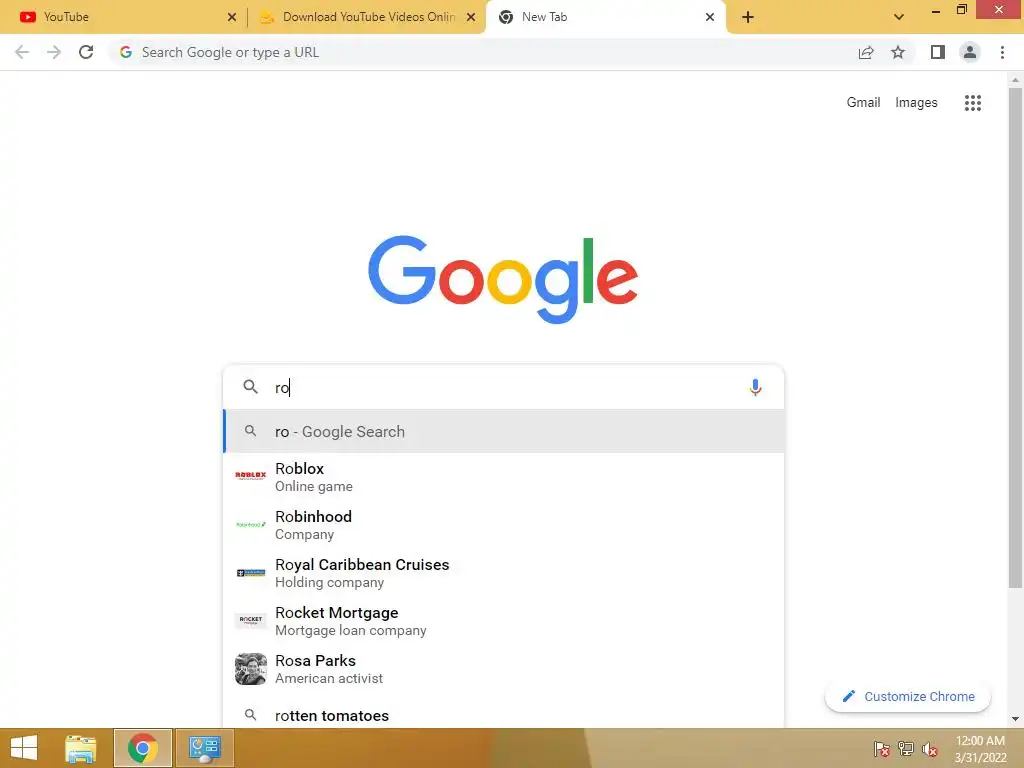The width and height of the screenshot is (1024, 768).
Task: Click the Roblox logo suggestion icon
Action: [251, 476]
